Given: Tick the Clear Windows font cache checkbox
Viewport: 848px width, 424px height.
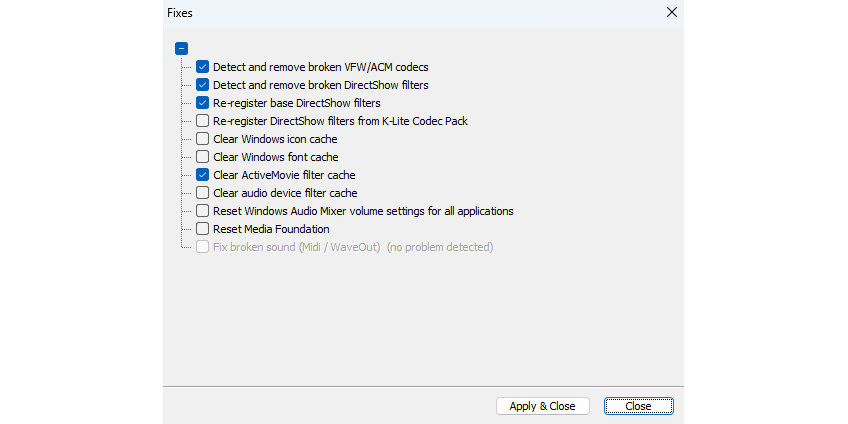Looking at the screenshot, I should coord(203,157).
